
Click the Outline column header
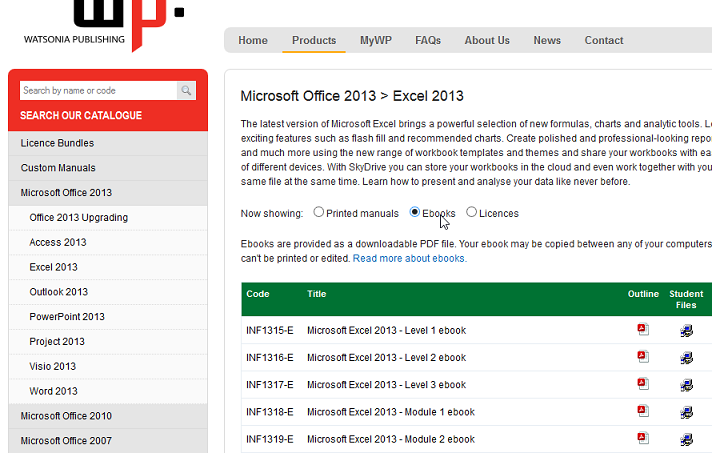[x=643, y=294]
